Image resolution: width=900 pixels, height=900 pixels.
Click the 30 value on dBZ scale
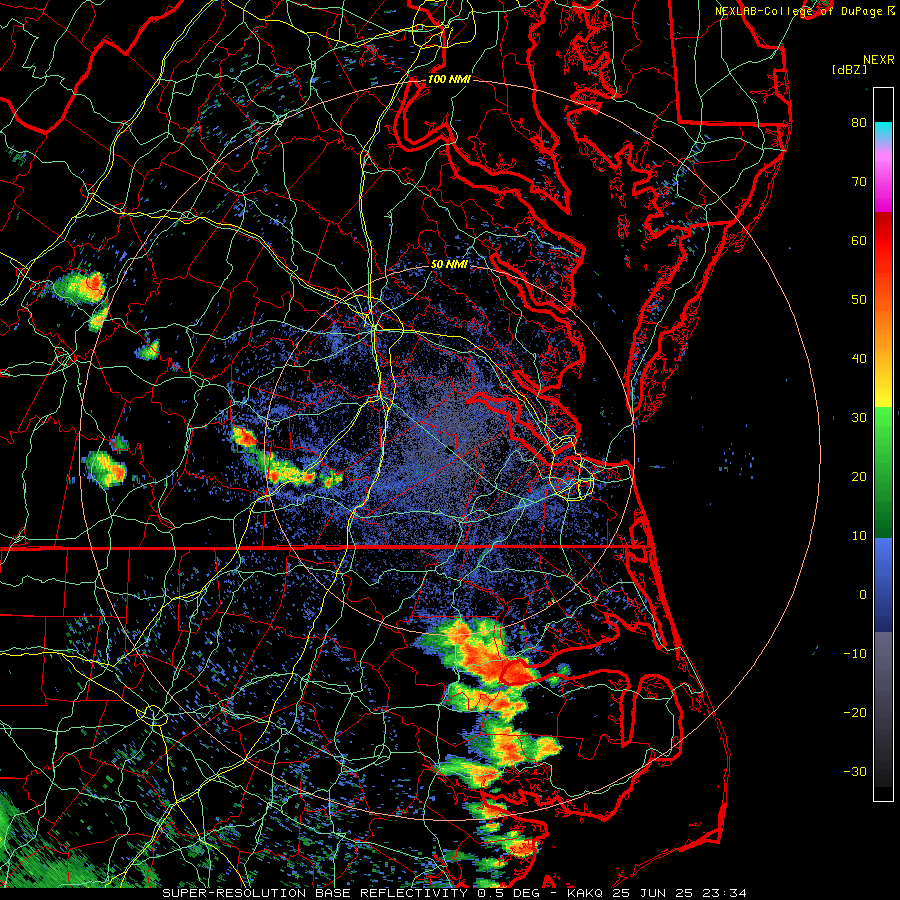point(859,417)
